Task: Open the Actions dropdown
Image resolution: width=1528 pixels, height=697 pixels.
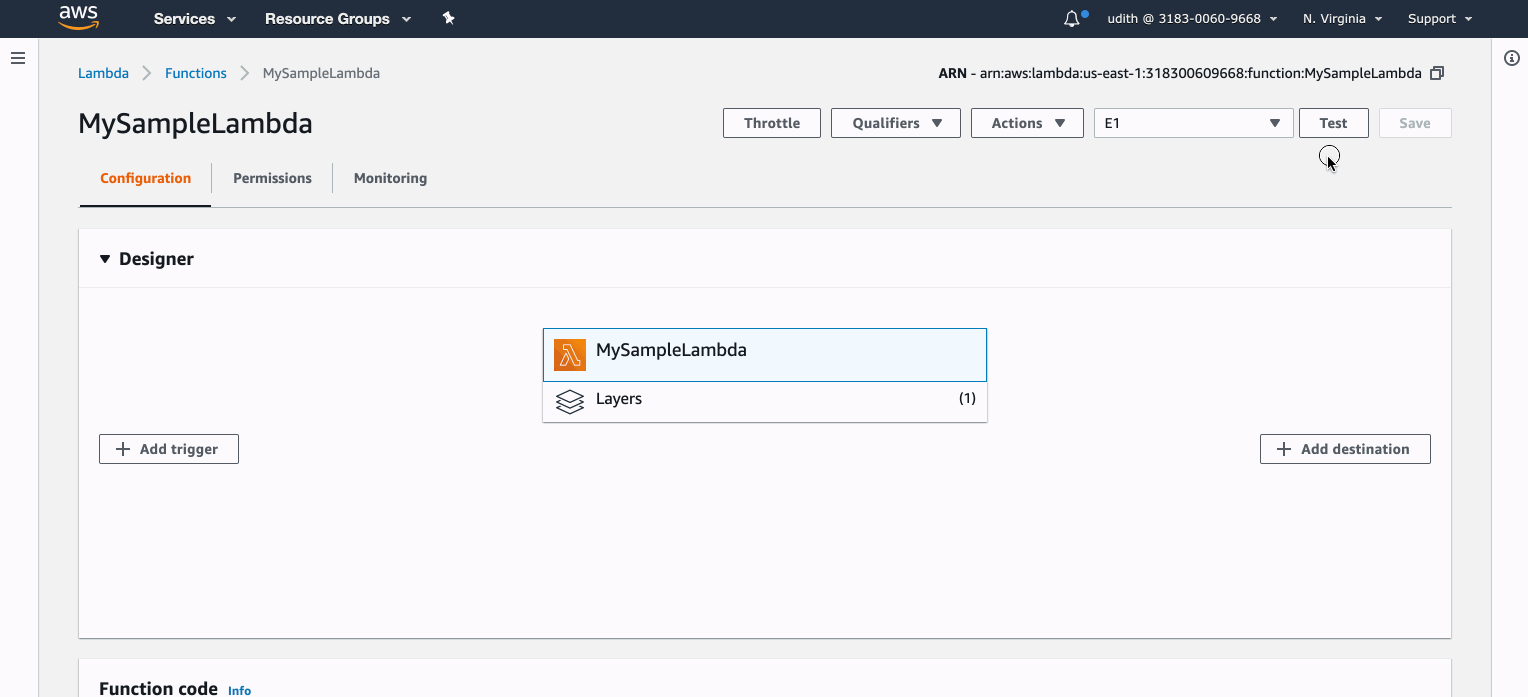Action: [1027, 123]
